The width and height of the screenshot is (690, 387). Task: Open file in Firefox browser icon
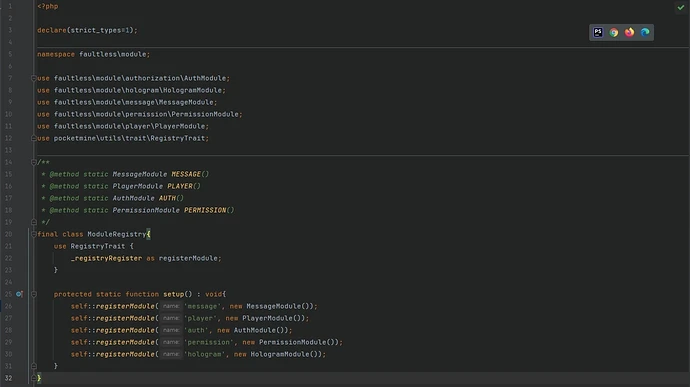point(629,32)
